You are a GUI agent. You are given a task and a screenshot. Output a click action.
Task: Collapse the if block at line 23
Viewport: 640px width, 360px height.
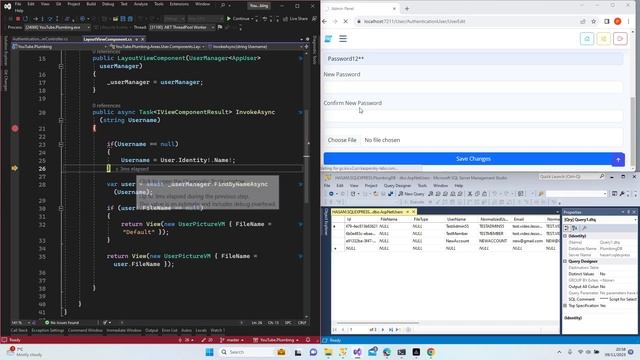(61, 144)
